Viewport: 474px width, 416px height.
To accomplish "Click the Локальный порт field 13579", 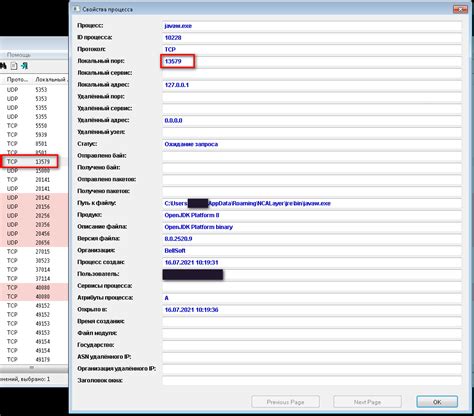I will click(x=312, y=61).
